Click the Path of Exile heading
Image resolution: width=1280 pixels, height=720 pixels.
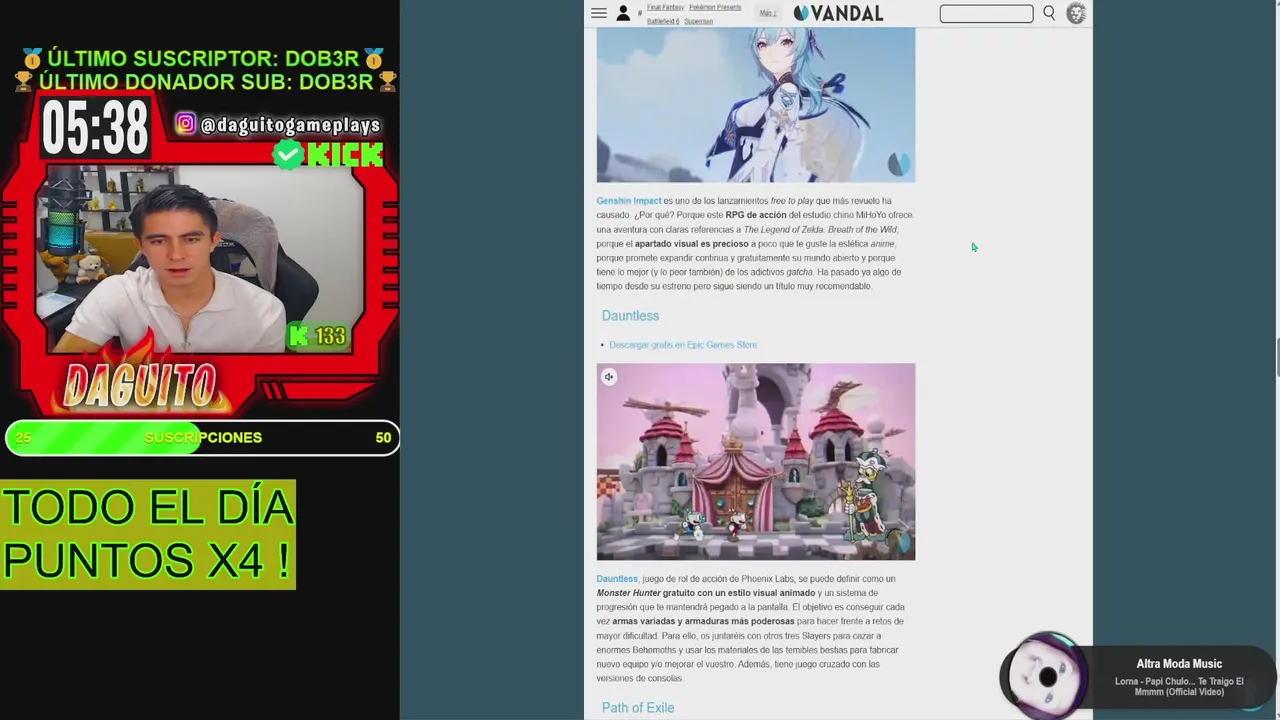pyautogui.click(x=638, y=708)
